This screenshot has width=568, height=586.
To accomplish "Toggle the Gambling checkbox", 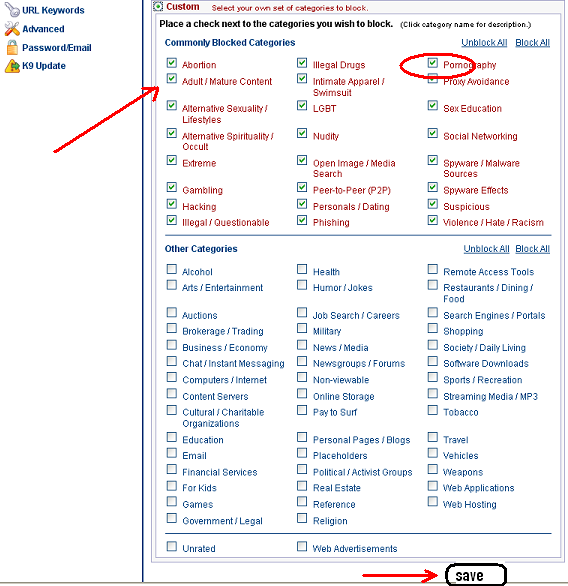I will tap(172, 187).
